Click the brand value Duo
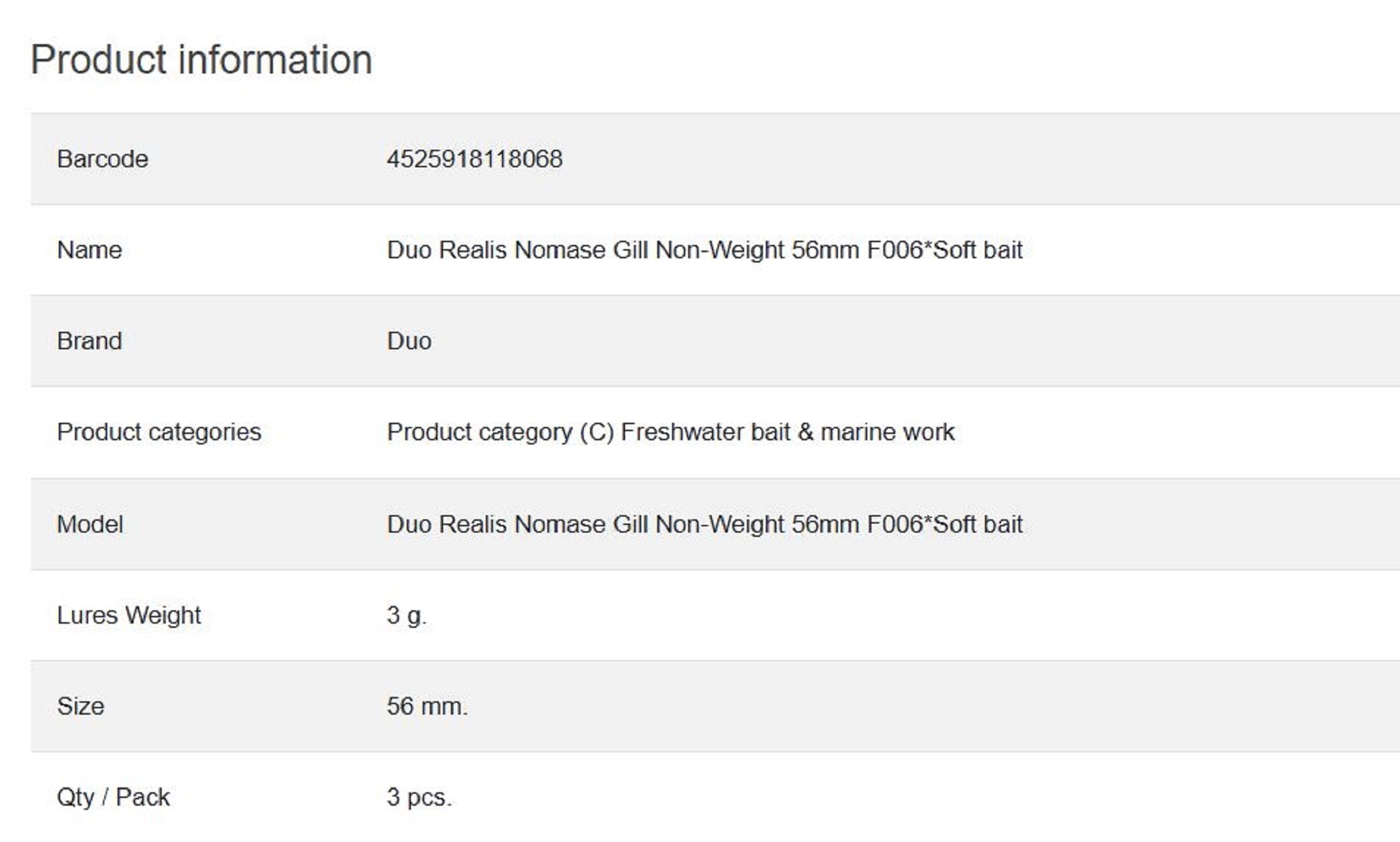 (409, 341)
